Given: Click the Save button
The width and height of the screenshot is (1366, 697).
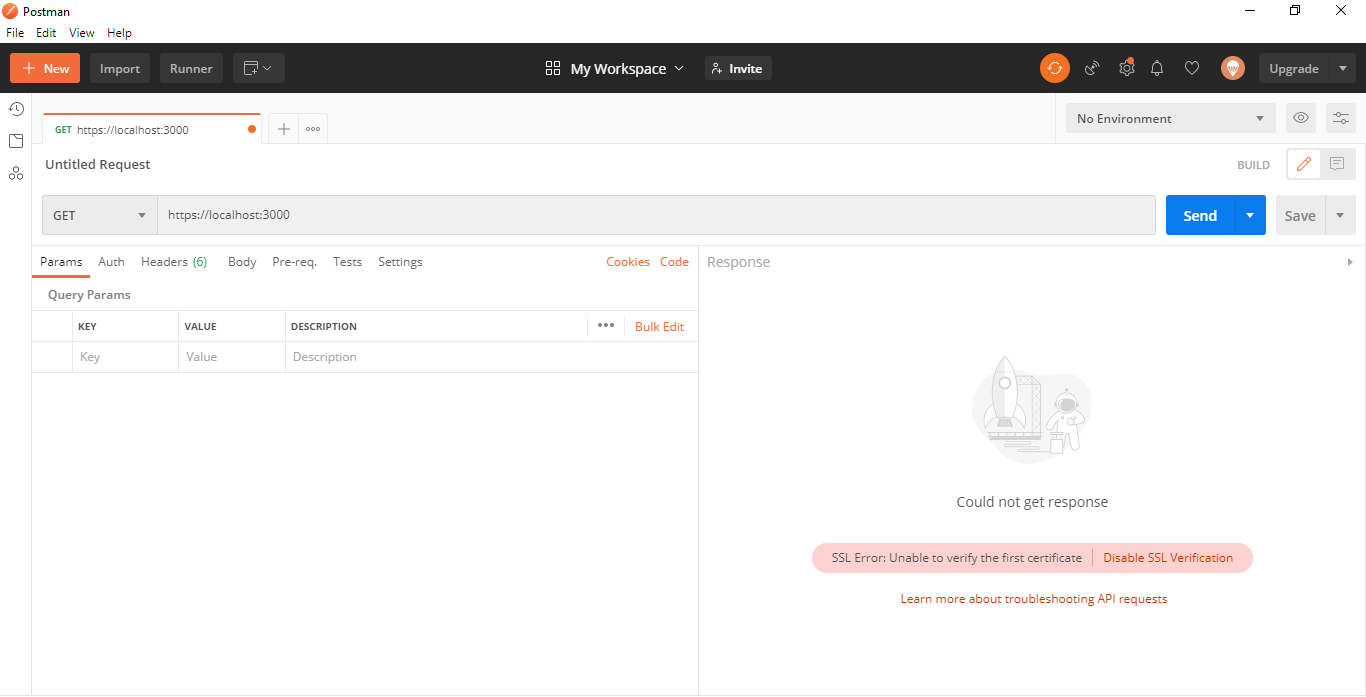Looking at the screenshot, I should coord(1300,215).
